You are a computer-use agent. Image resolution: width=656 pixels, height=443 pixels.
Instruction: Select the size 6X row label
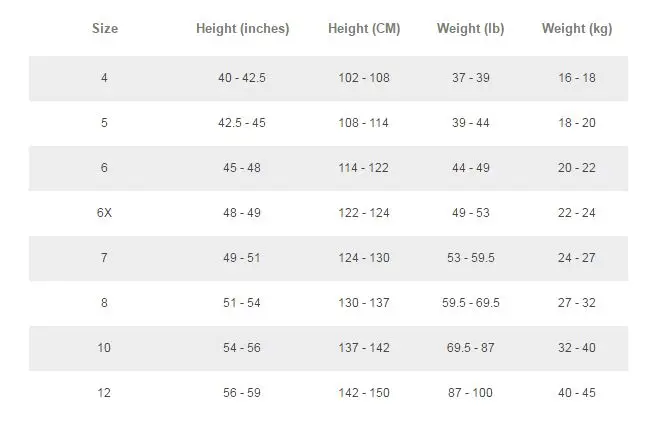click(104, 213)
